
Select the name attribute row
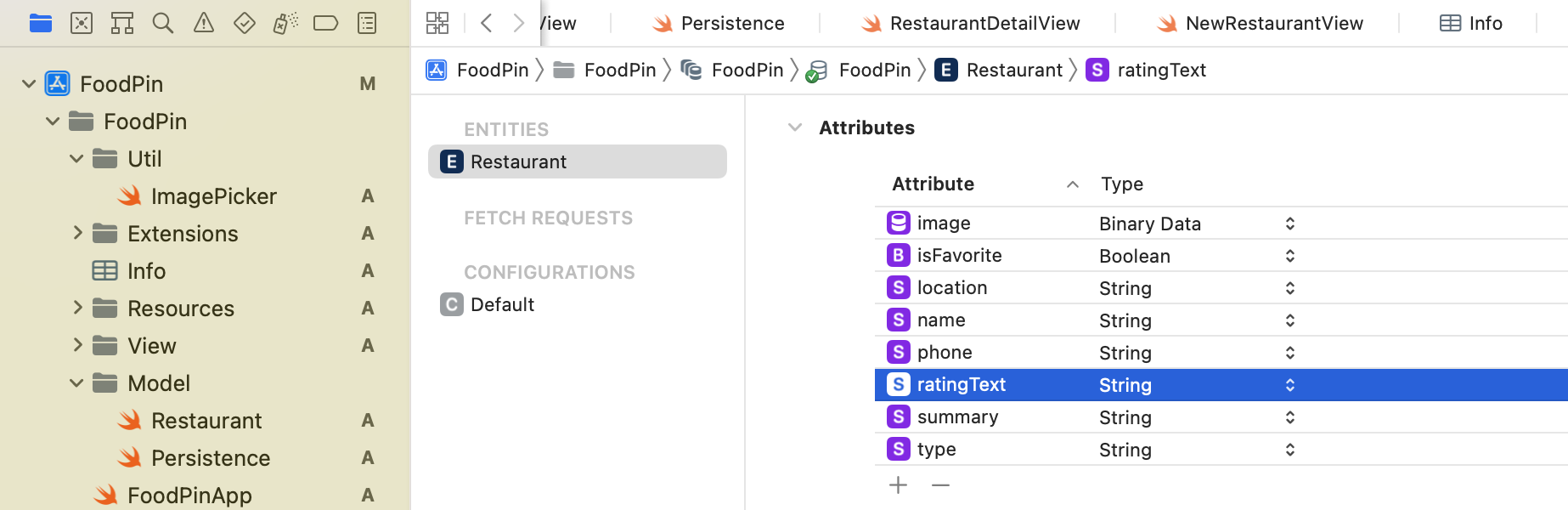click(x=1221, y=320)
